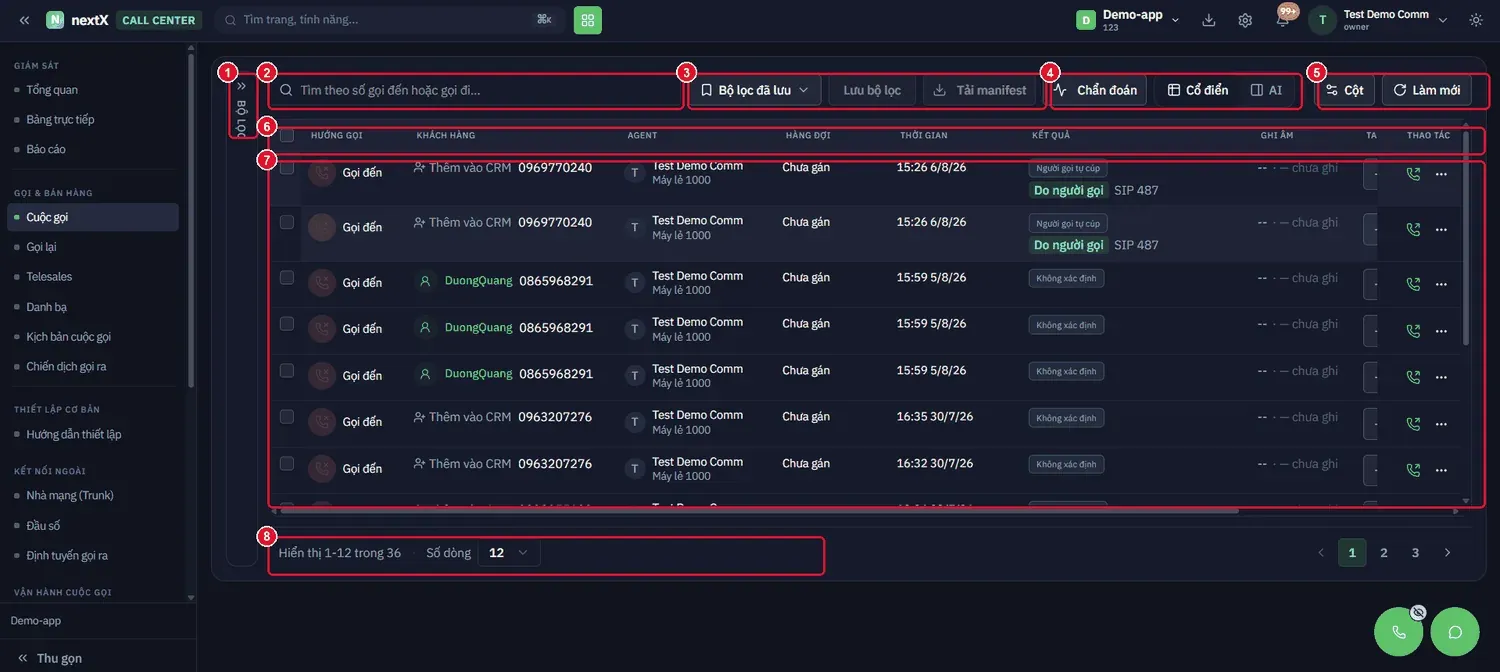This screenshot has width=1500, height=672.
Task: Tick the select-all checkbox in the table header
Action: point(287,135)
